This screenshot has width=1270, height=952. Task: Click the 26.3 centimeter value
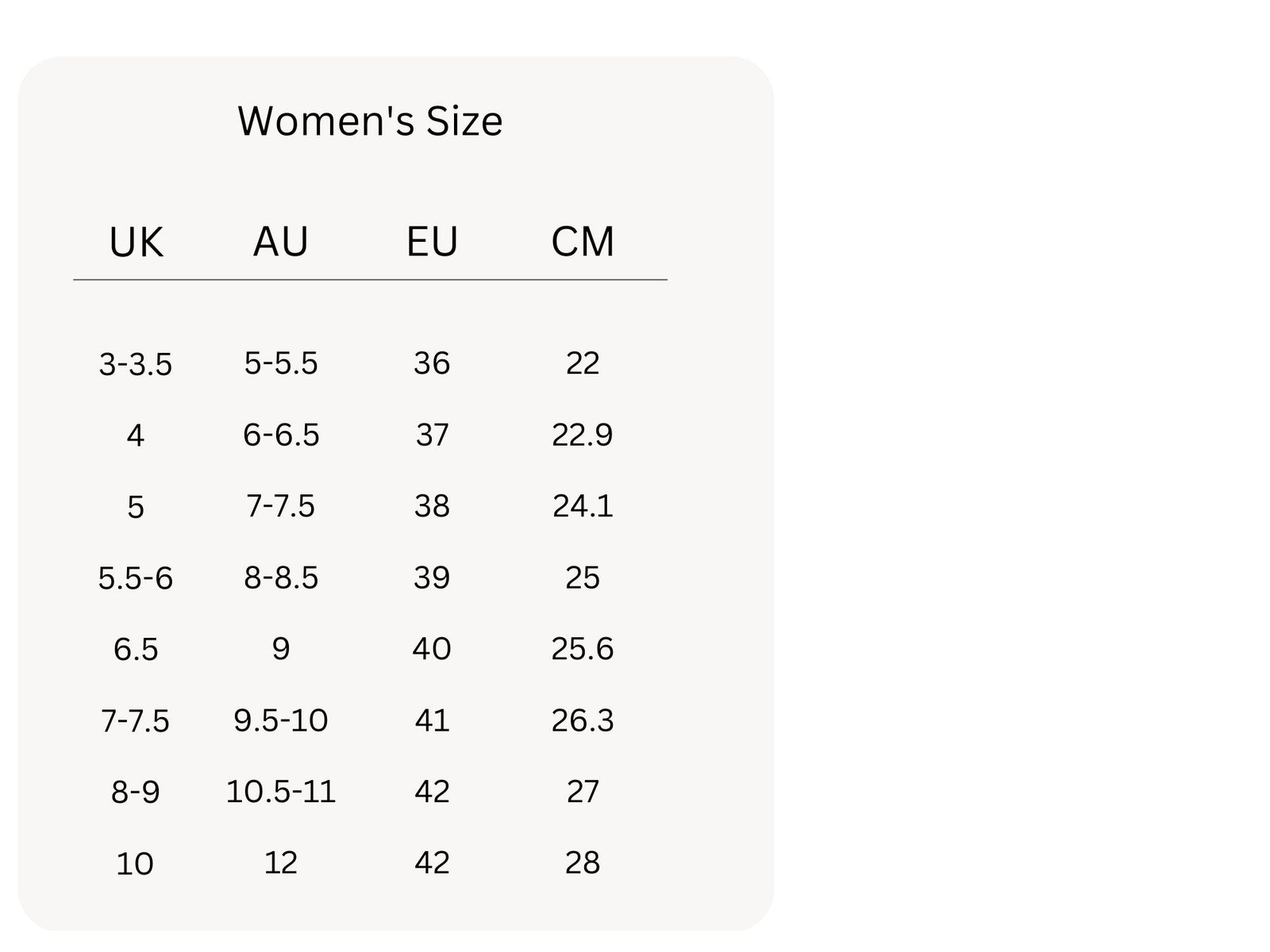583,720
